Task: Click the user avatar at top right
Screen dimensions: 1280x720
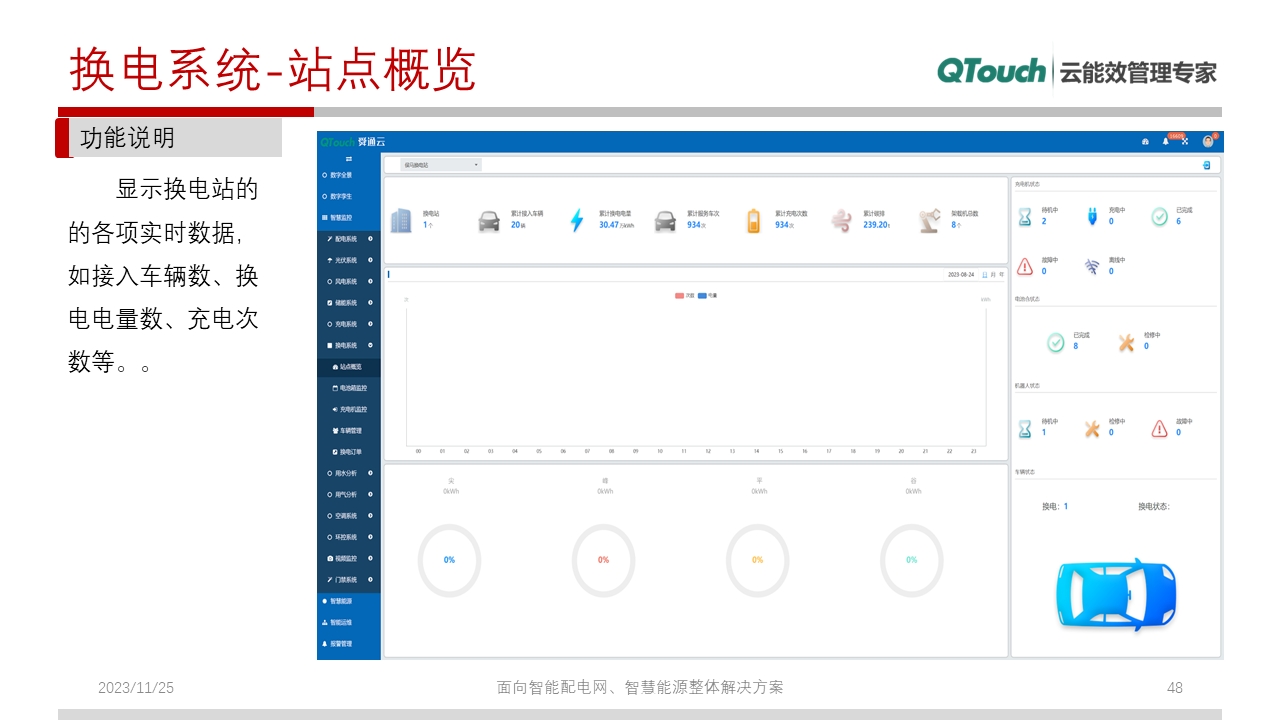Action: click(x=1208, y=140)
